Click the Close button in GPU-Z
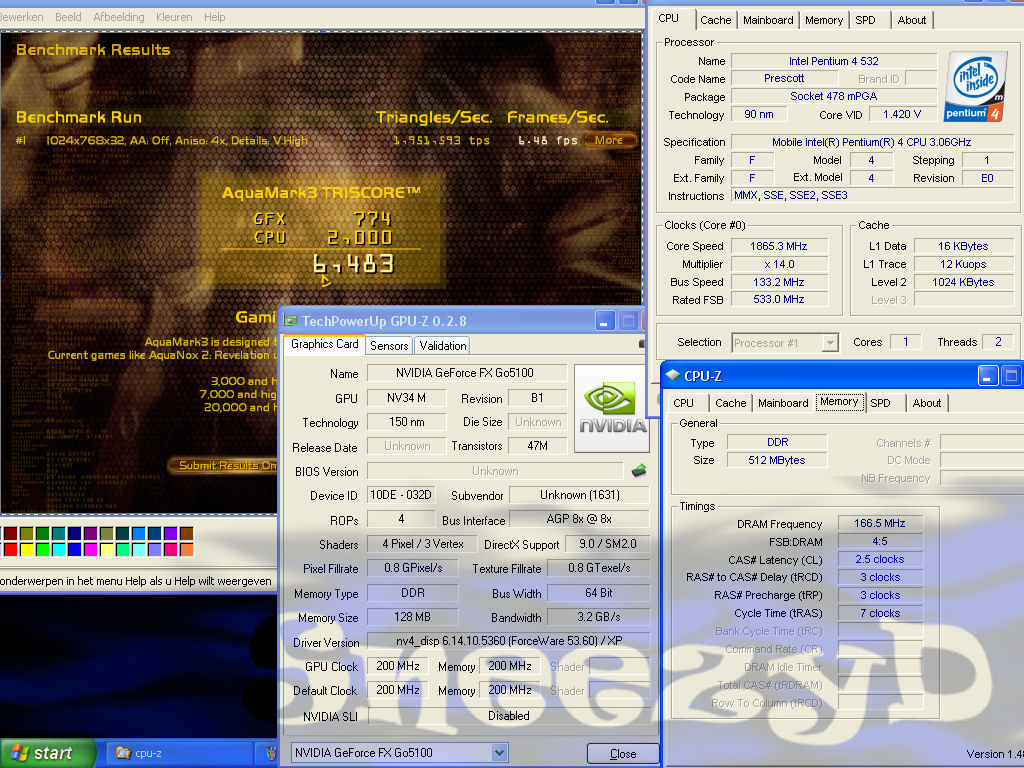1024x768 pixels. [x=622, y=754]
